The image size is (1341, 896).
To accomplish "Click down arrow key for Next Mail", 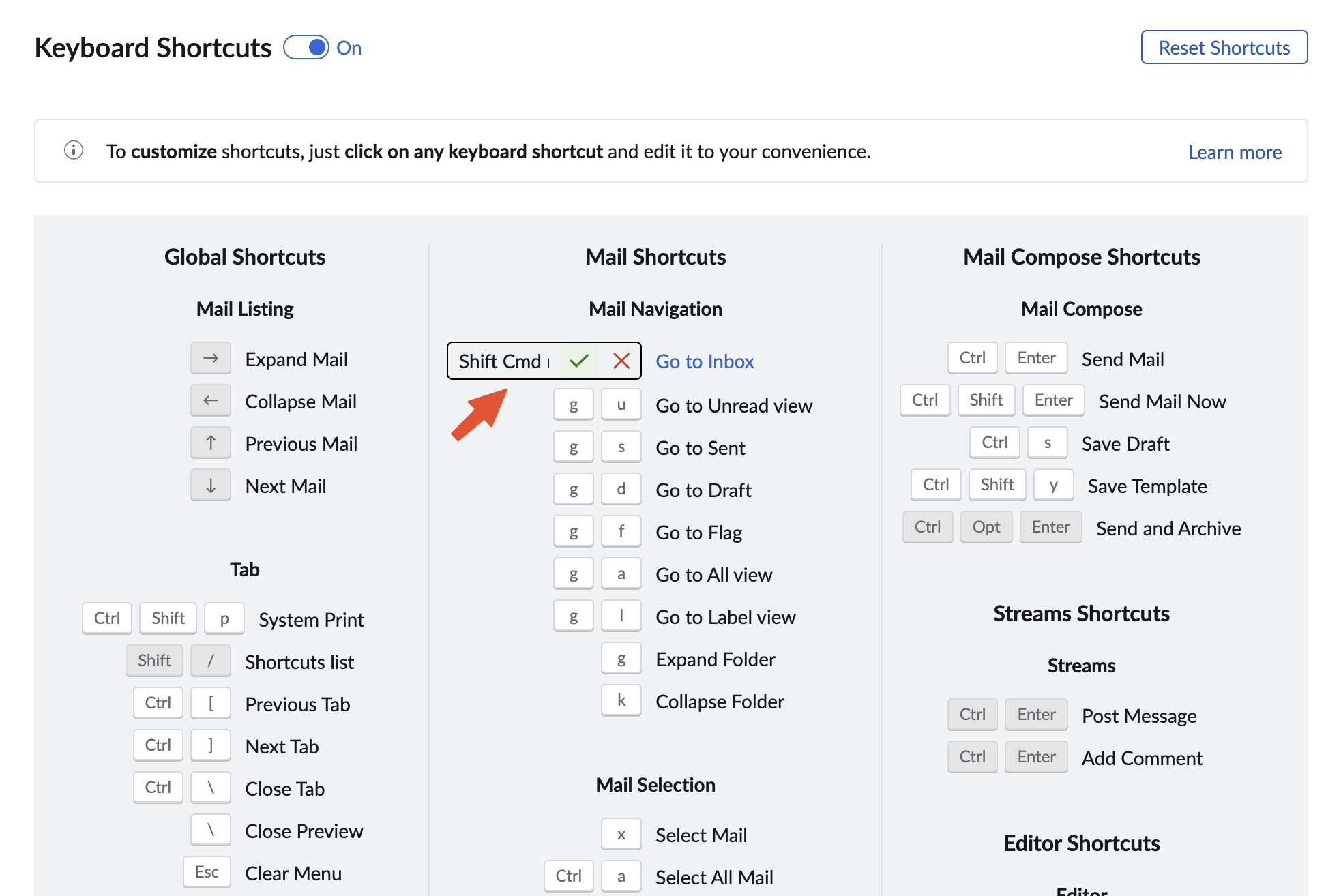I will pos(211,485).
